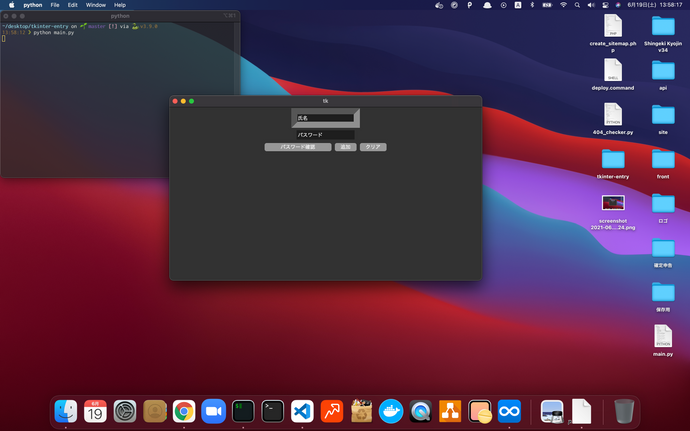The width and height of the screenshot is (690, 431).
Task: Select the deploy.command file on the desktop
Action: (613, 70)
